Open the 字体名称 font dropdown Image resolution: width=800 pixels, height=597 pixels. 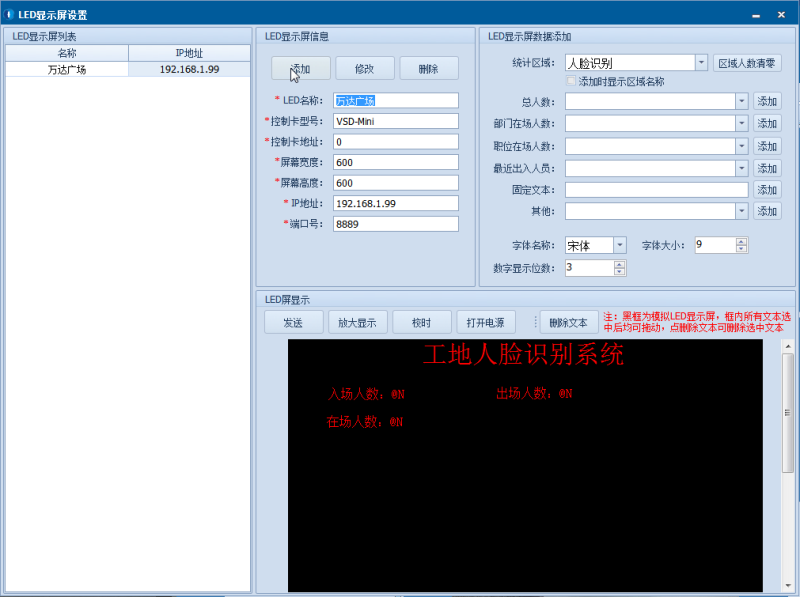click(x=620, y=245)
